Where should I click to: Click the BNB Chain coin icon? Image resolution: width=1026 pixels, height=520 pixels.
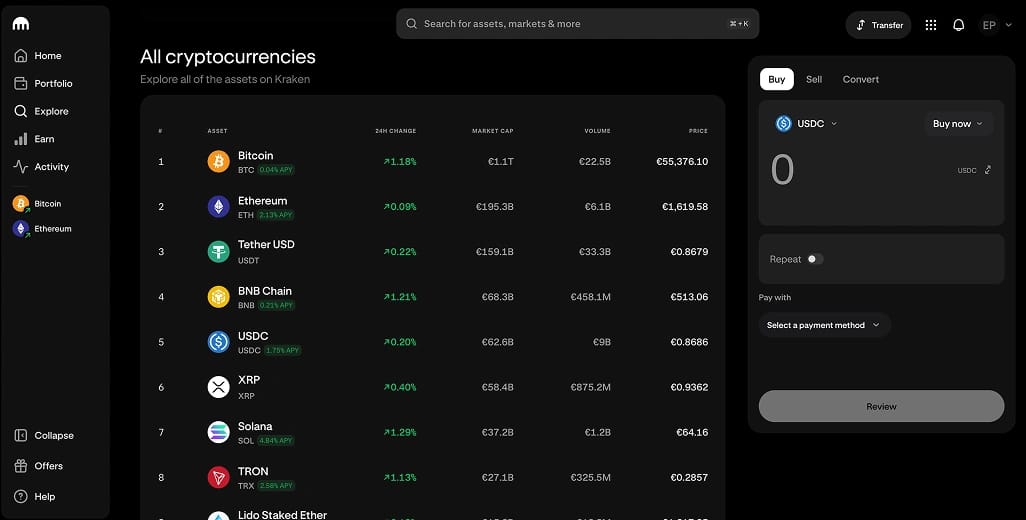(x=219, y=297)
